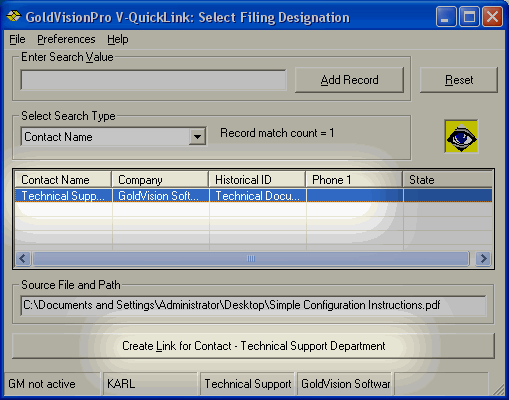Maximize the V-QuickLink window
The image size is (509, 400).
pyautogui.click(x=469, y=16)
